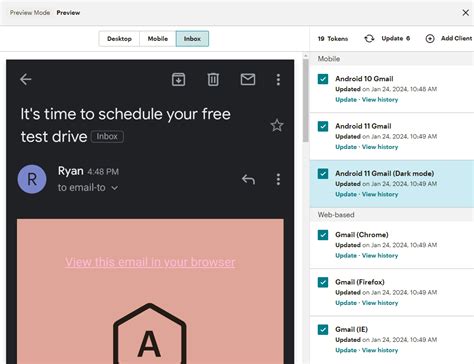Screen dimensions: 474x364
Task: Click the '19 Tokens' text
Action: tap(333, 39)
